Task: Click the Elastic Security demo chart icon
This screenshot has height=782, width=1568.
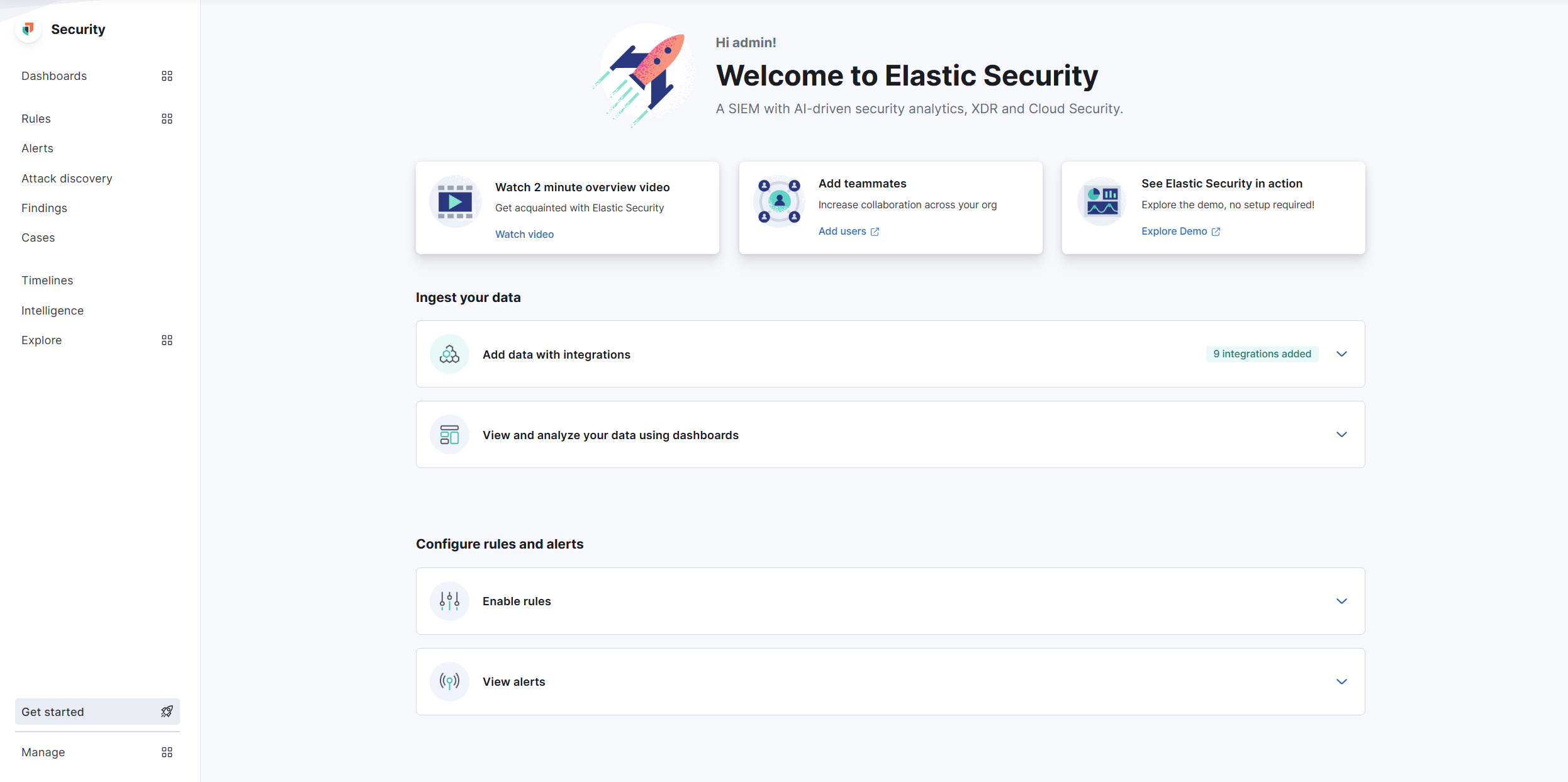Action: [1102, 201]
